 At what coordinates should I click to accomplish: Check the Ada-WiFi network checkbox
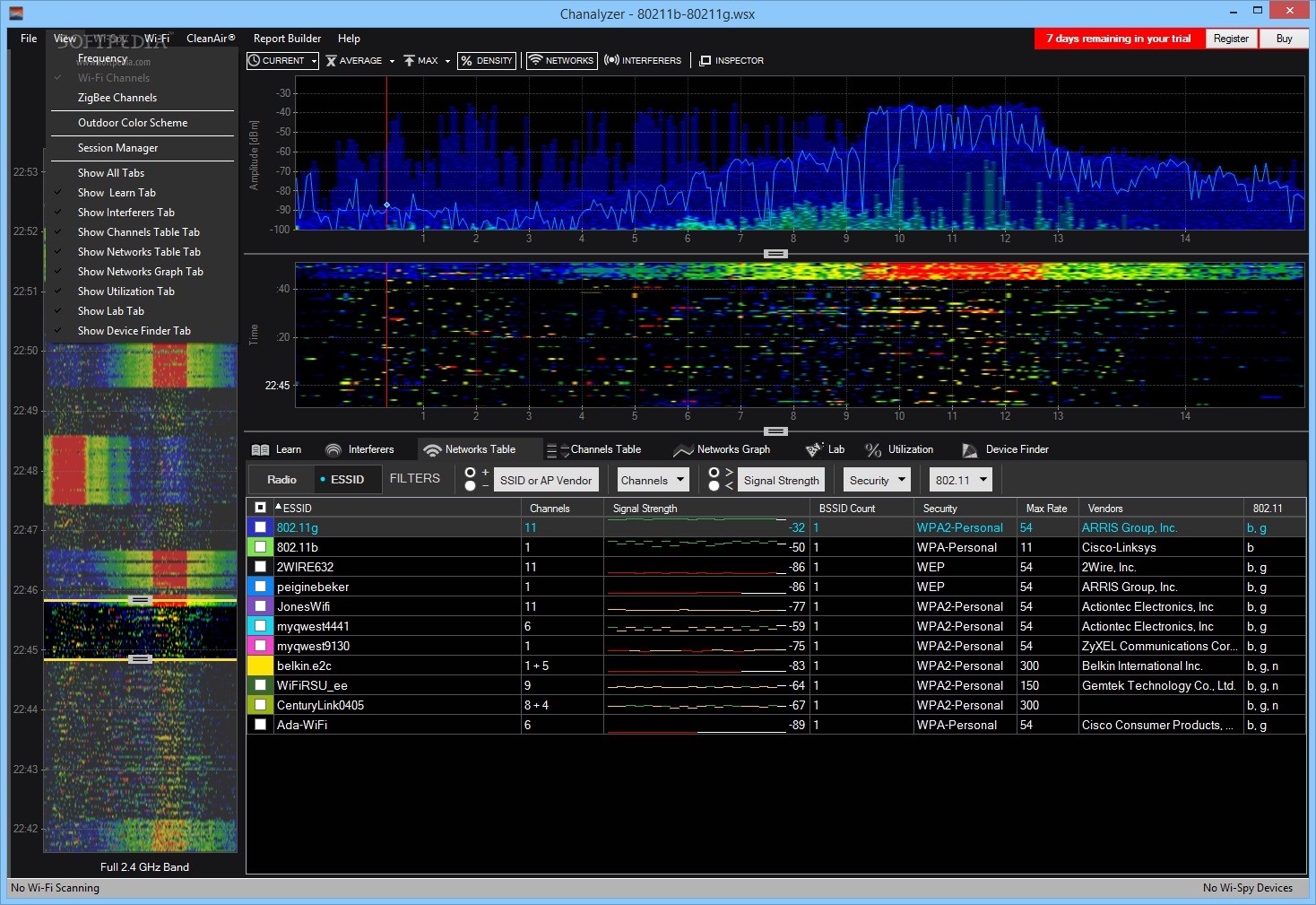pyautogui.click(x=260, y=725)
